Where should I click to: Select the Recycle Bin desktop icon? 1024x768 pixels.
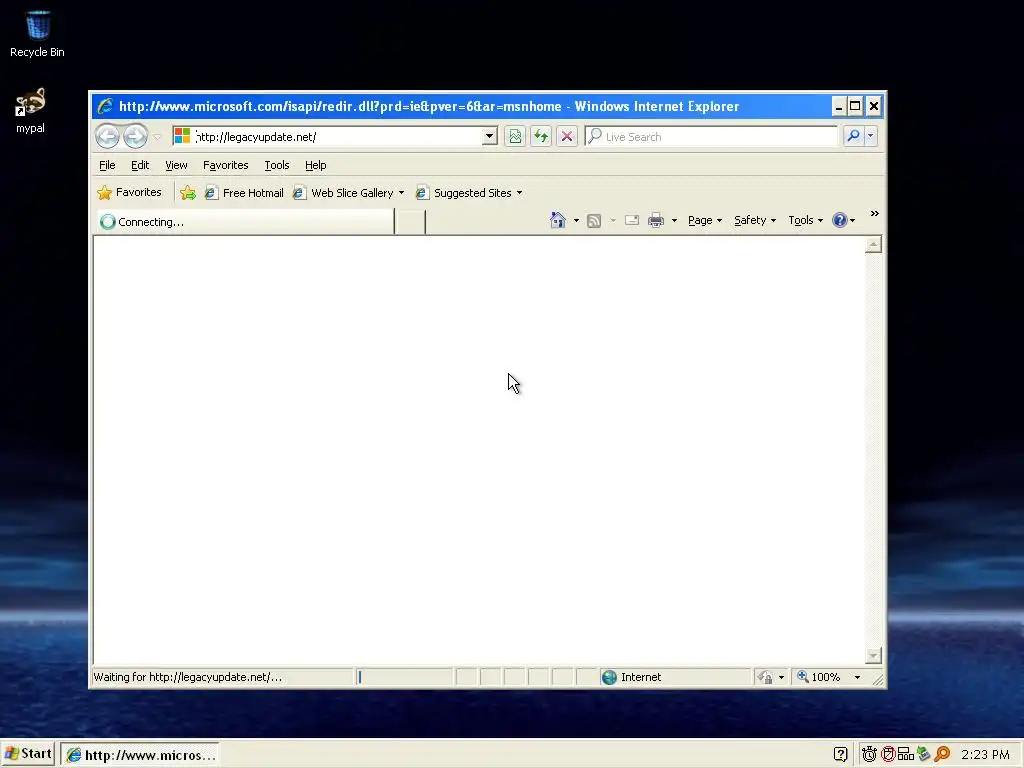[37, 33]
